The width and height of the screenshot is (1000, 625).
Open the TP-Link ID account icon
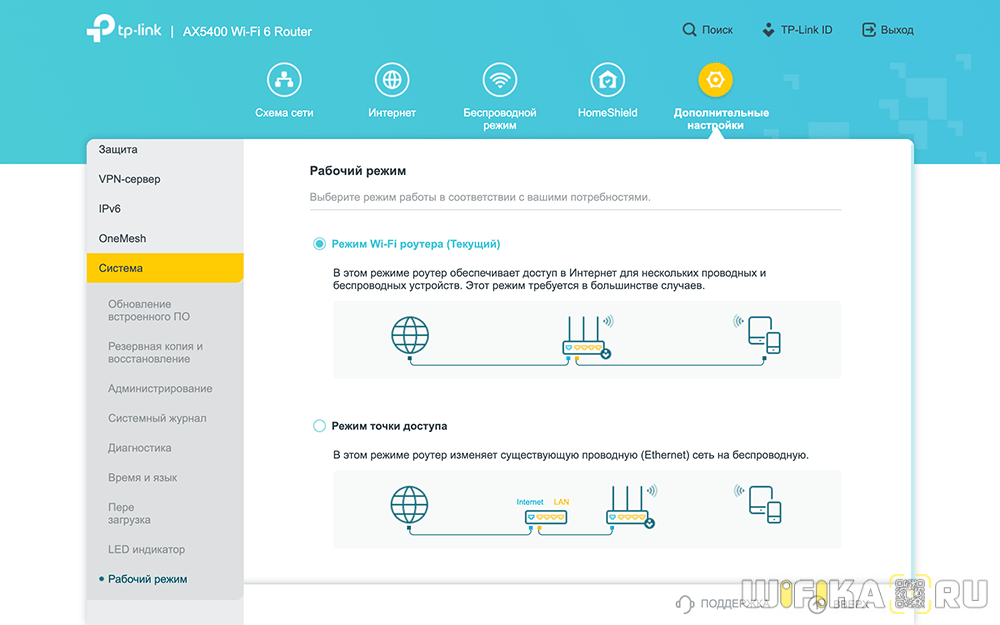coord(769,30)
